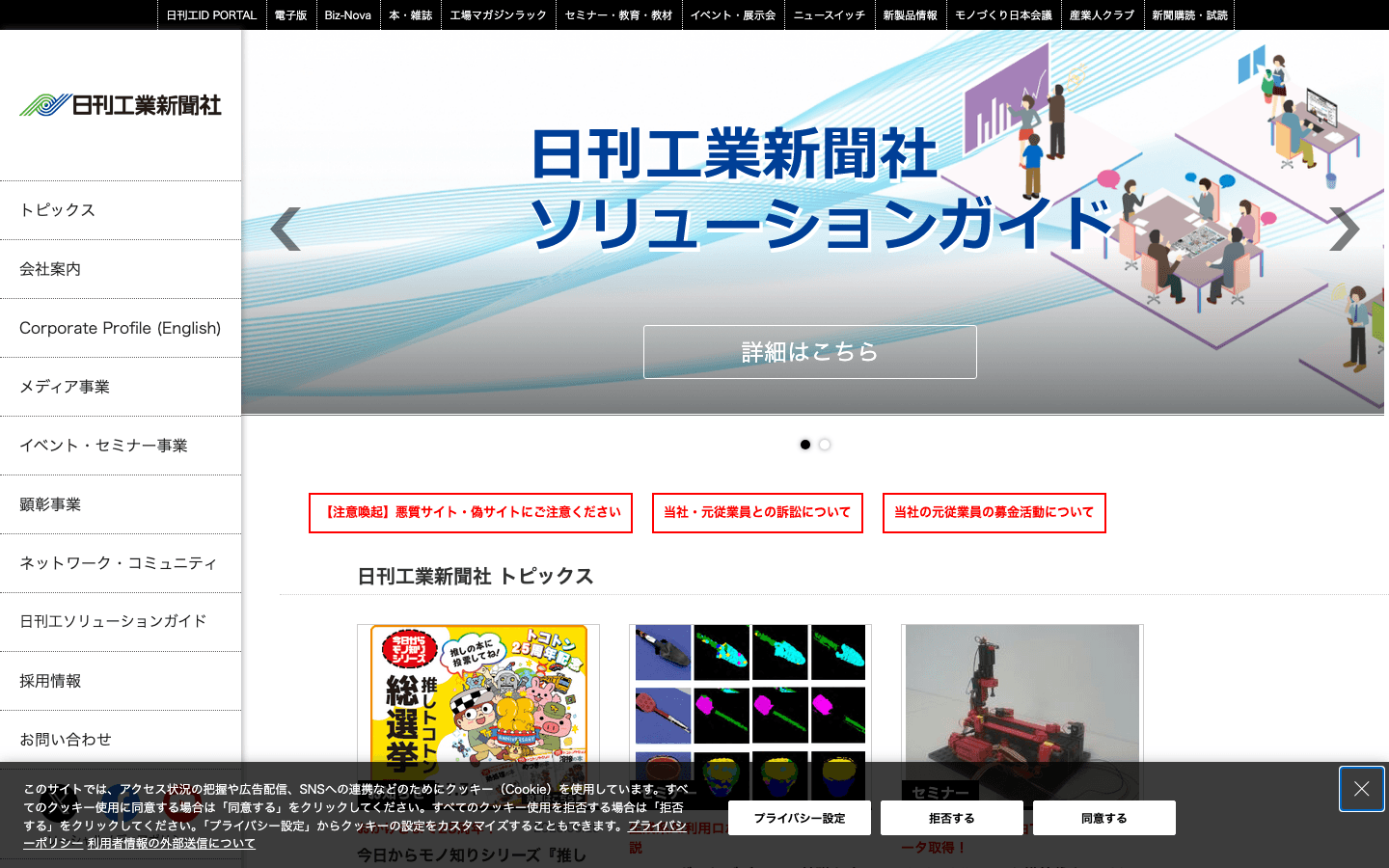Select イベント・セミナー事業 in the sidebar
The image size is (1389, 868).
click(x=121, y=446)
